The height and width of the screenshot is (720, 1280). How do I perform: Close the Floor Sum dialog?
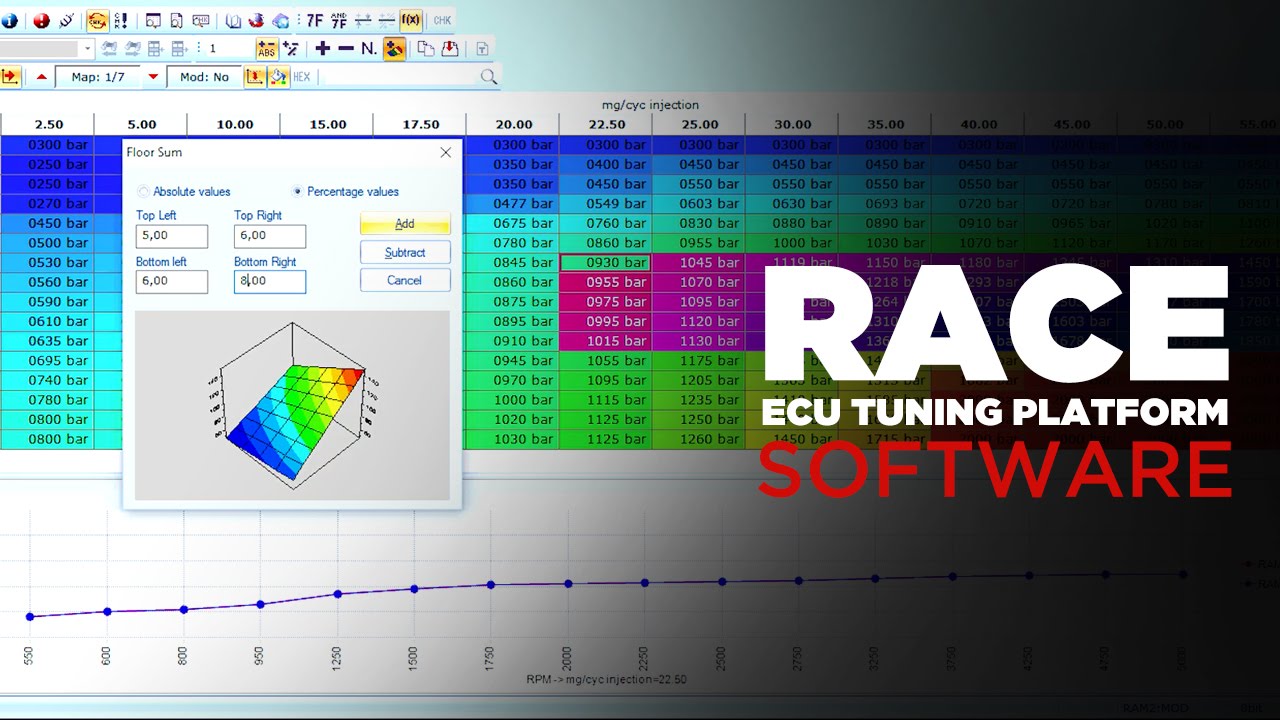(x=446, y=152)
